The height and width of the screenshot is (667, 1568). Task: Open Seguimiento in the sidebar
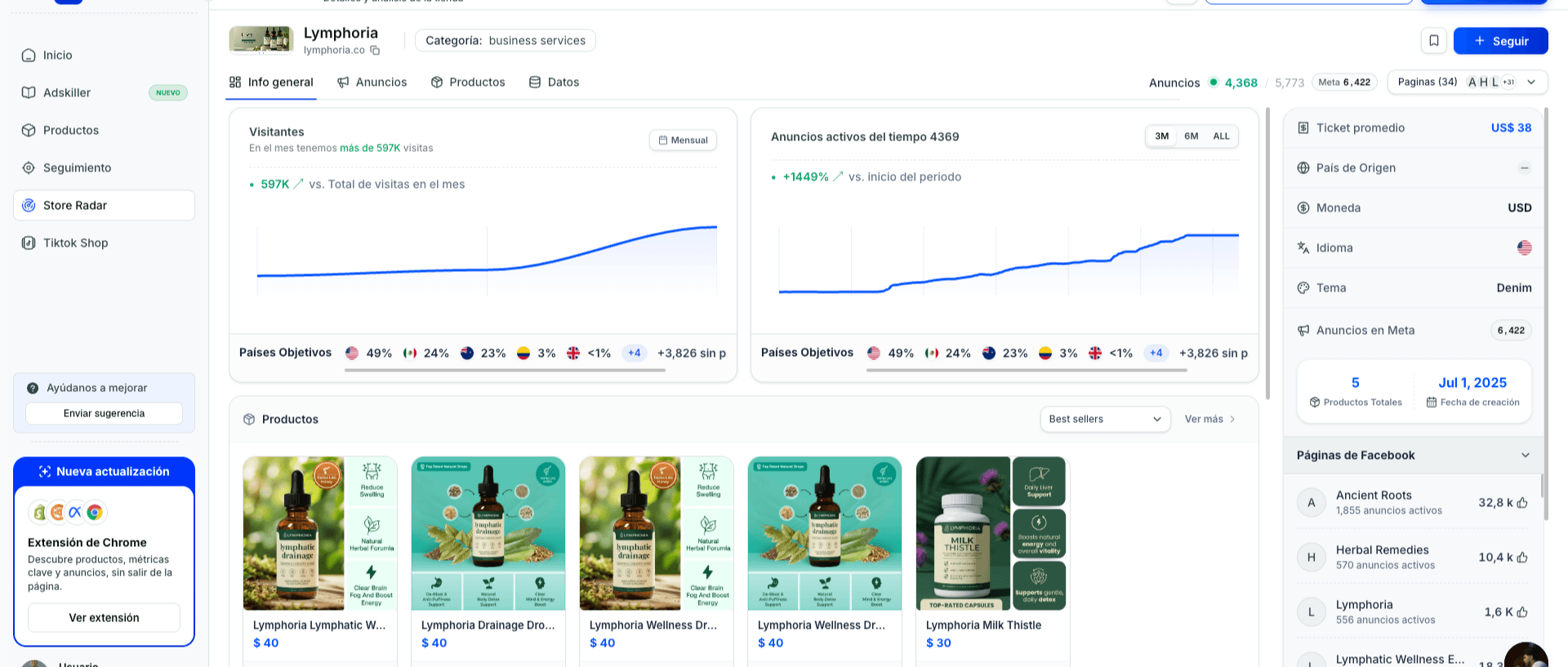point(104,168)
